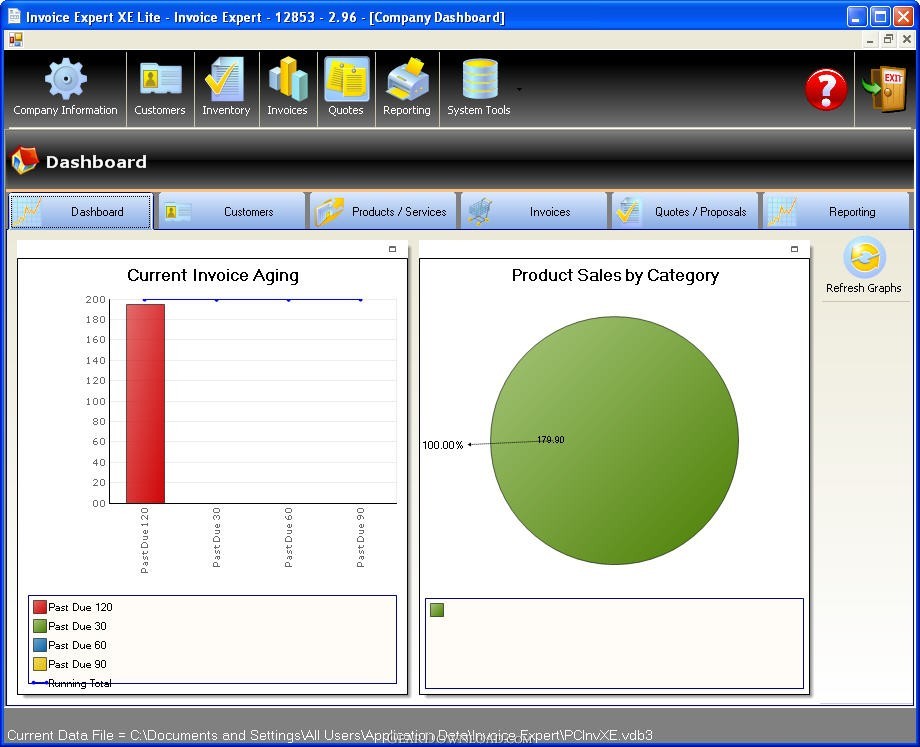Open the Customers toolbar icon
Screen dimensions: 920x747
[x=160, y=87]
